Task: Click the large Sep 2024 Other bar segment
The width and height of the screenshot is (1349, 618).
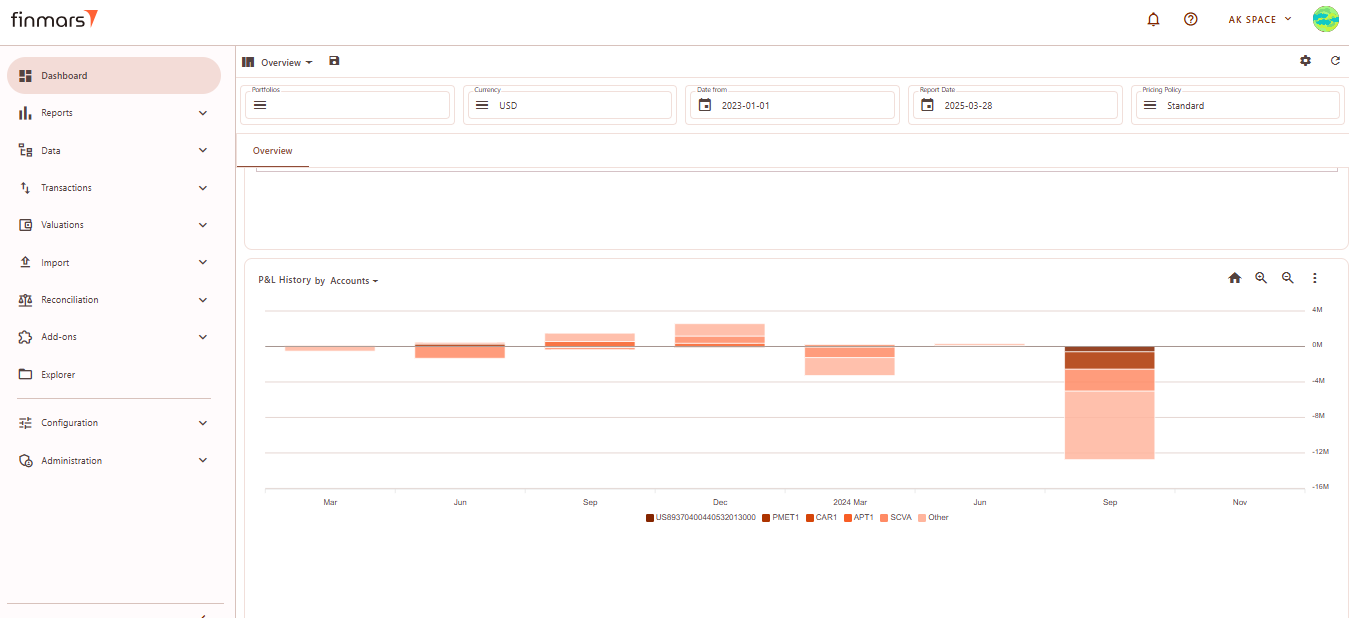Action: point(1109,424)
